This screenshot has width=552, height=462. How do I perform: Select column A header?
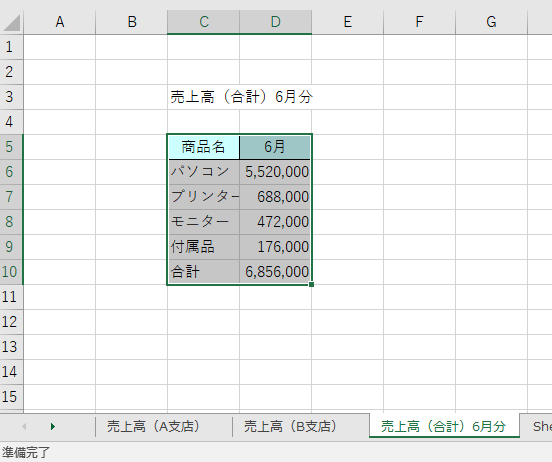pos(60,22)
